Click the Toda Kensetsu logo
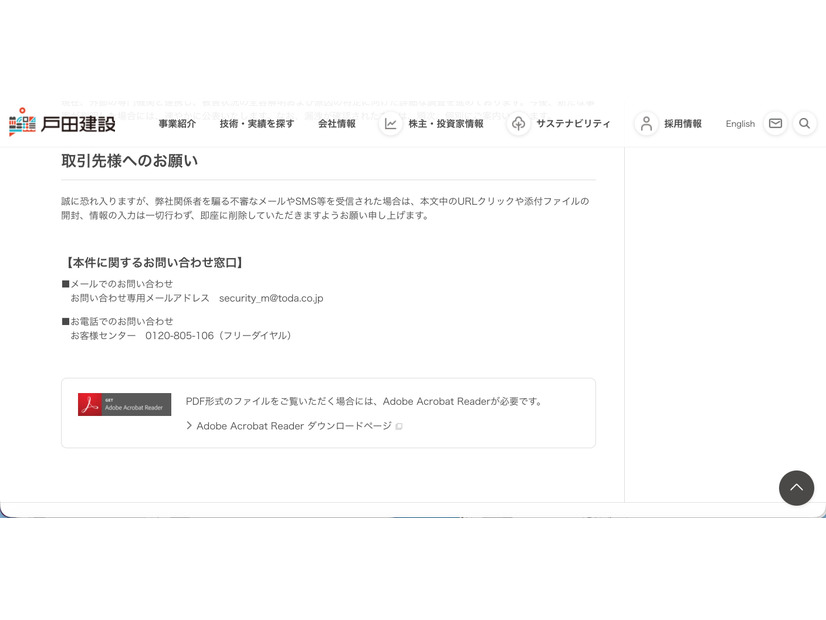 (62, 123)
